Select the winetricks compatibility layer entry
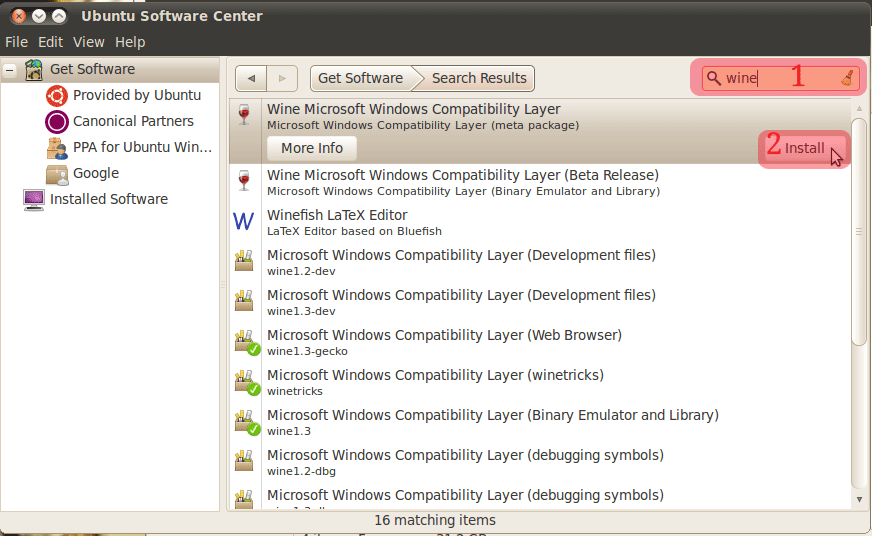The image size is (872, 536). coord(539,383)
